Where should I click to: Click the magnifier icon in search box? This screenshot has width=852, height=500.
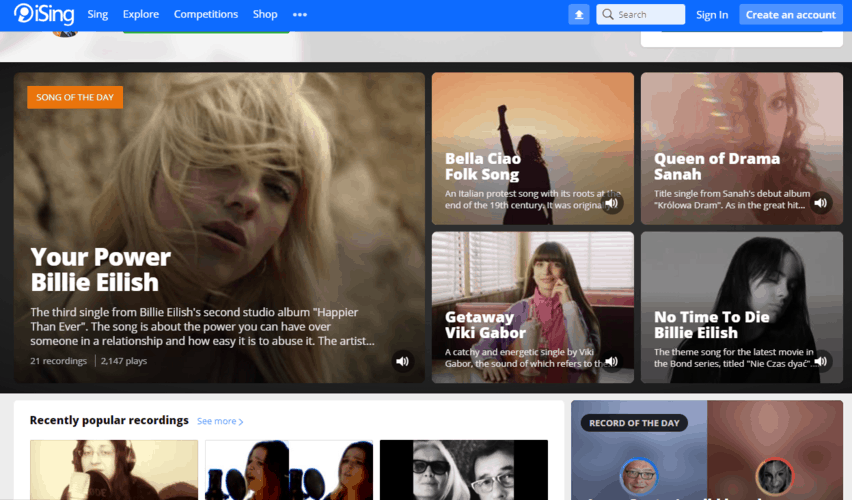coord(608,14)
